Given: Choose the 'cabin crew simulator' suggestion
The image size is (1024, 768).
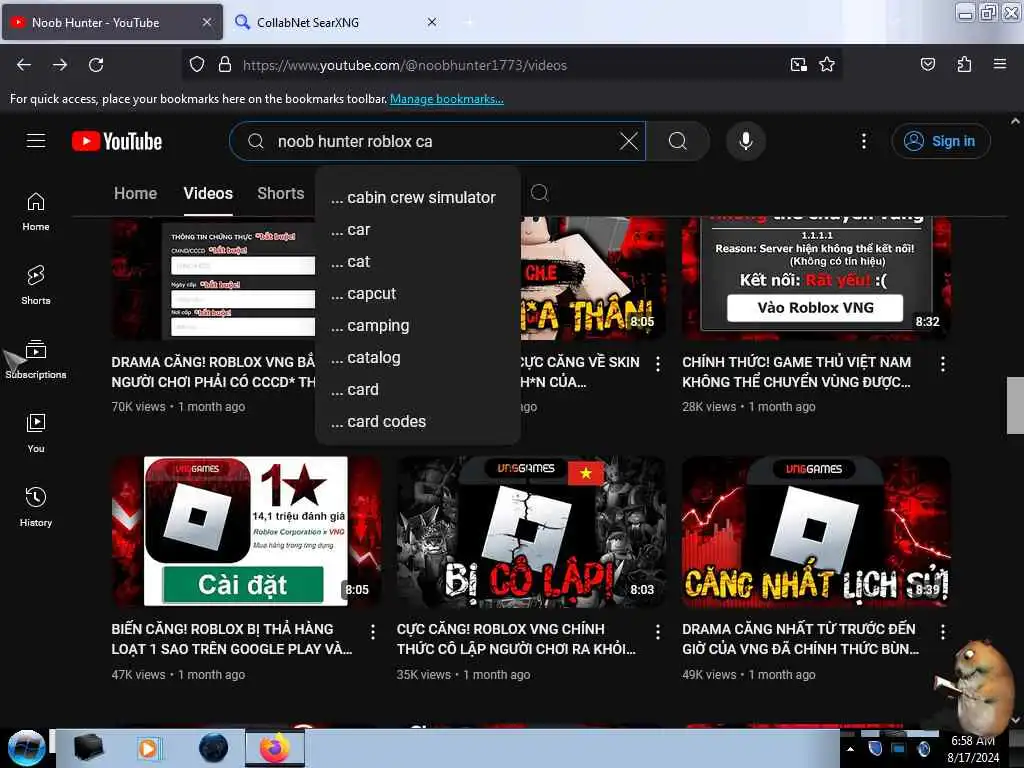Looking at the screenshot, I should [418, 197].
